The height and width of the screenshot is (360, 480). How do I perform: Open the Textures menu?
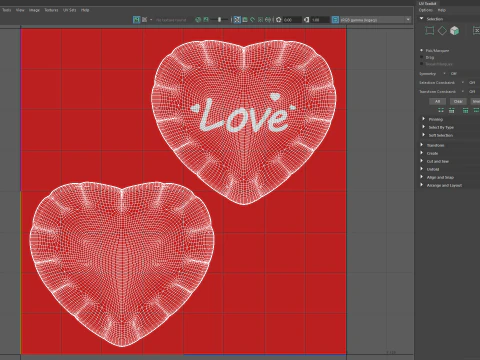pyautogui.click(x=51, y=10)
